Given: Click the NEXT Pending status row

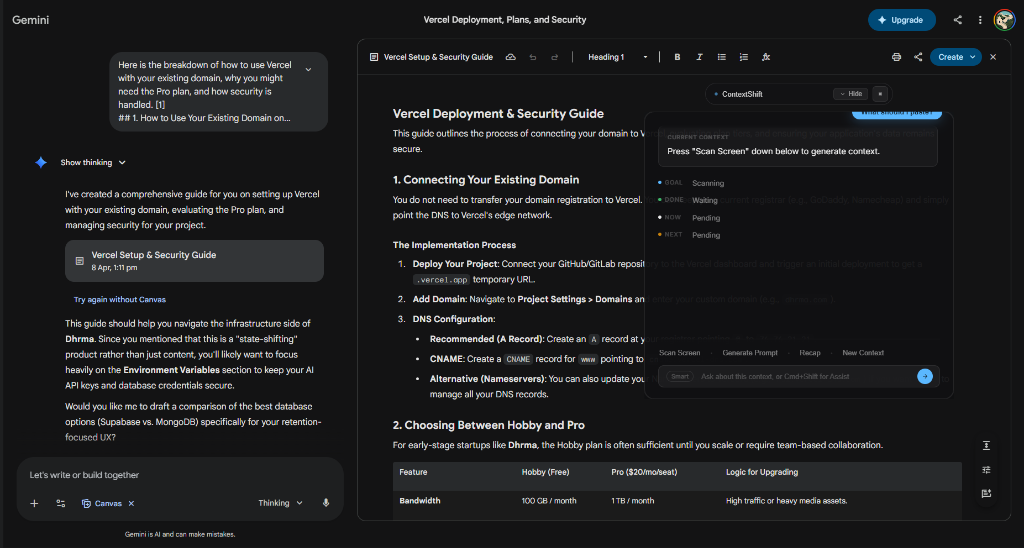Looking at the screenshot, I should [689, 235].
